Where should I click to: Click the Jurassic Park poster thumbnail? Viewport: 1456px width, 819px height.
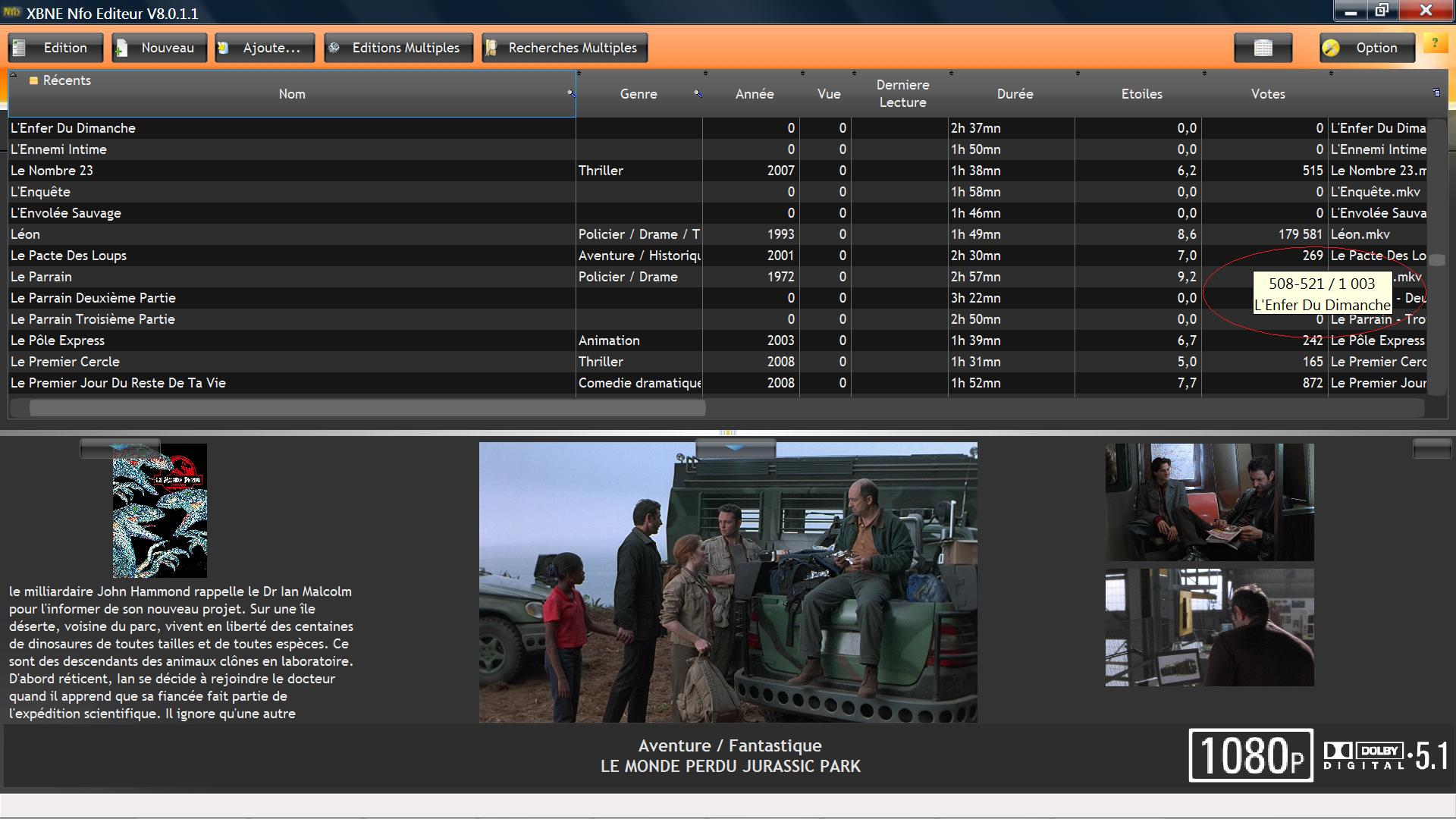(159, 510)
